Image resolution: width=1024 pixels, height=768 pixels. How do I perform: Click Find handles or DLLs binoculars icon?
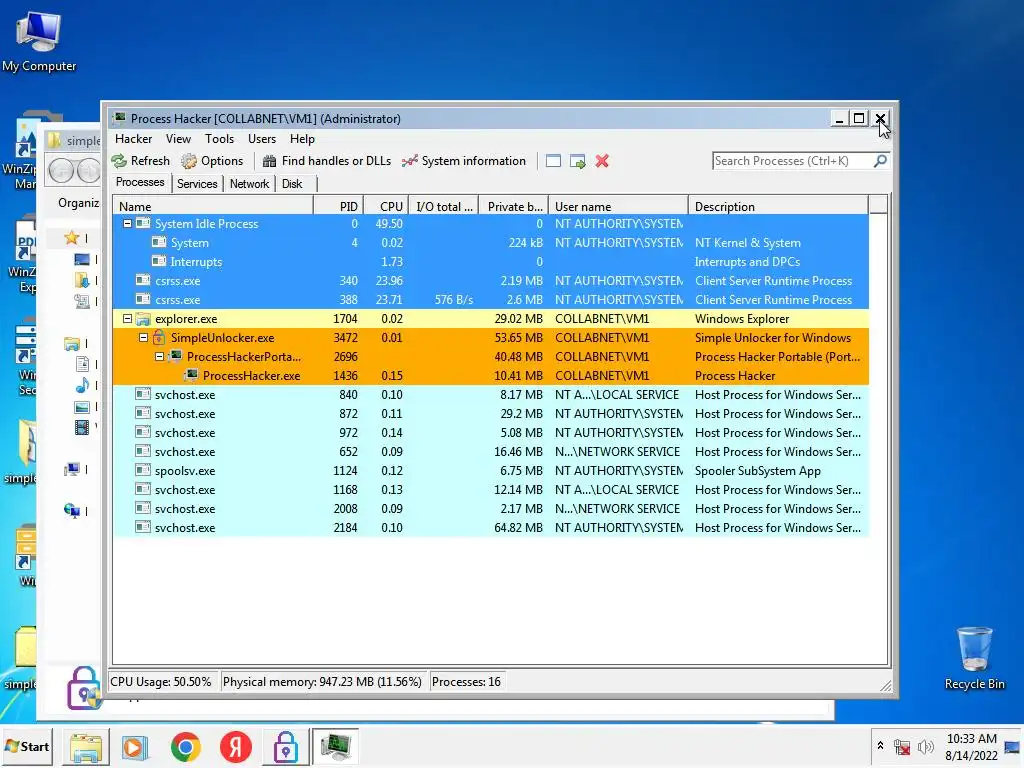(x=269, y=161)
